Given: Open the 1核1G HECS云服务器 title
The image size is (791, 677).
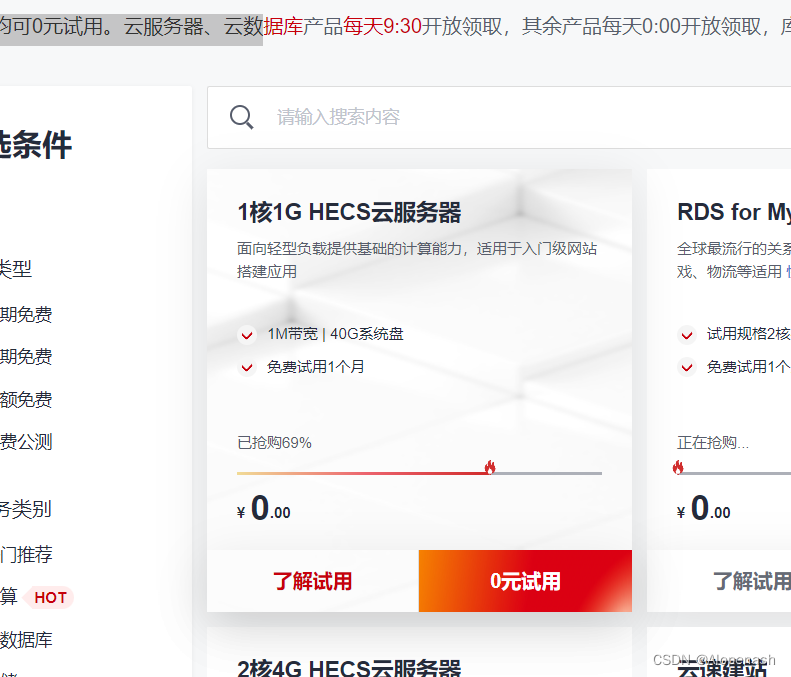Looking at the screenshot, I should [x=349, y=212].
